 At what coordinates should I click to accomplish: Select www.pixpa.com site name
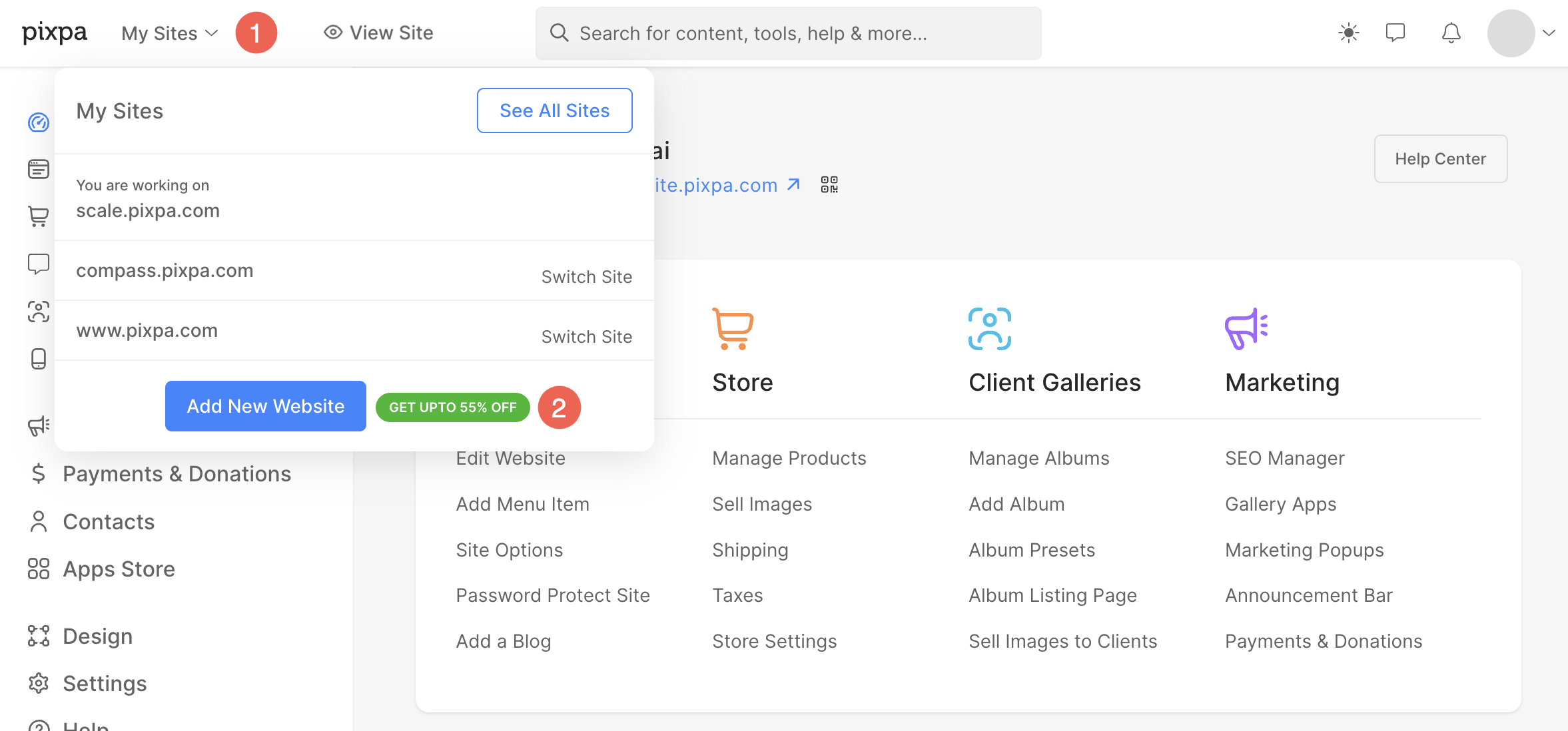tap(147, 330)
